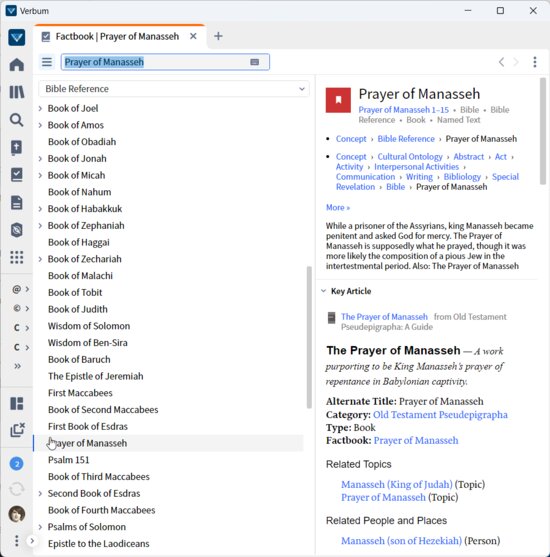Open the Bible book icon in the sidebar
The height and width of the screenshot is (557, 550).
[x=17, y=148]
